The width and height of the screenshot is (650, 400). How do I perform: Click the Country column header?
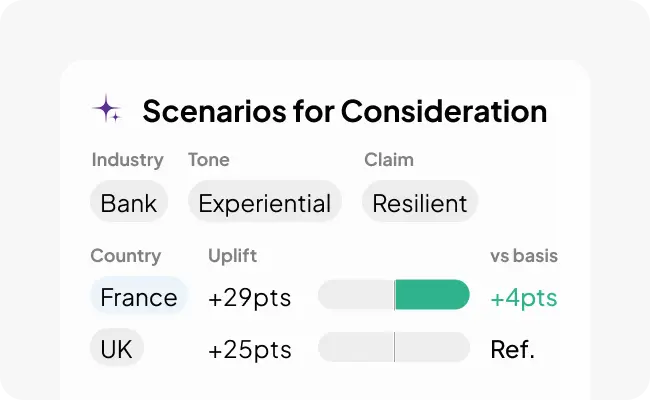click(x=126, y=256)
